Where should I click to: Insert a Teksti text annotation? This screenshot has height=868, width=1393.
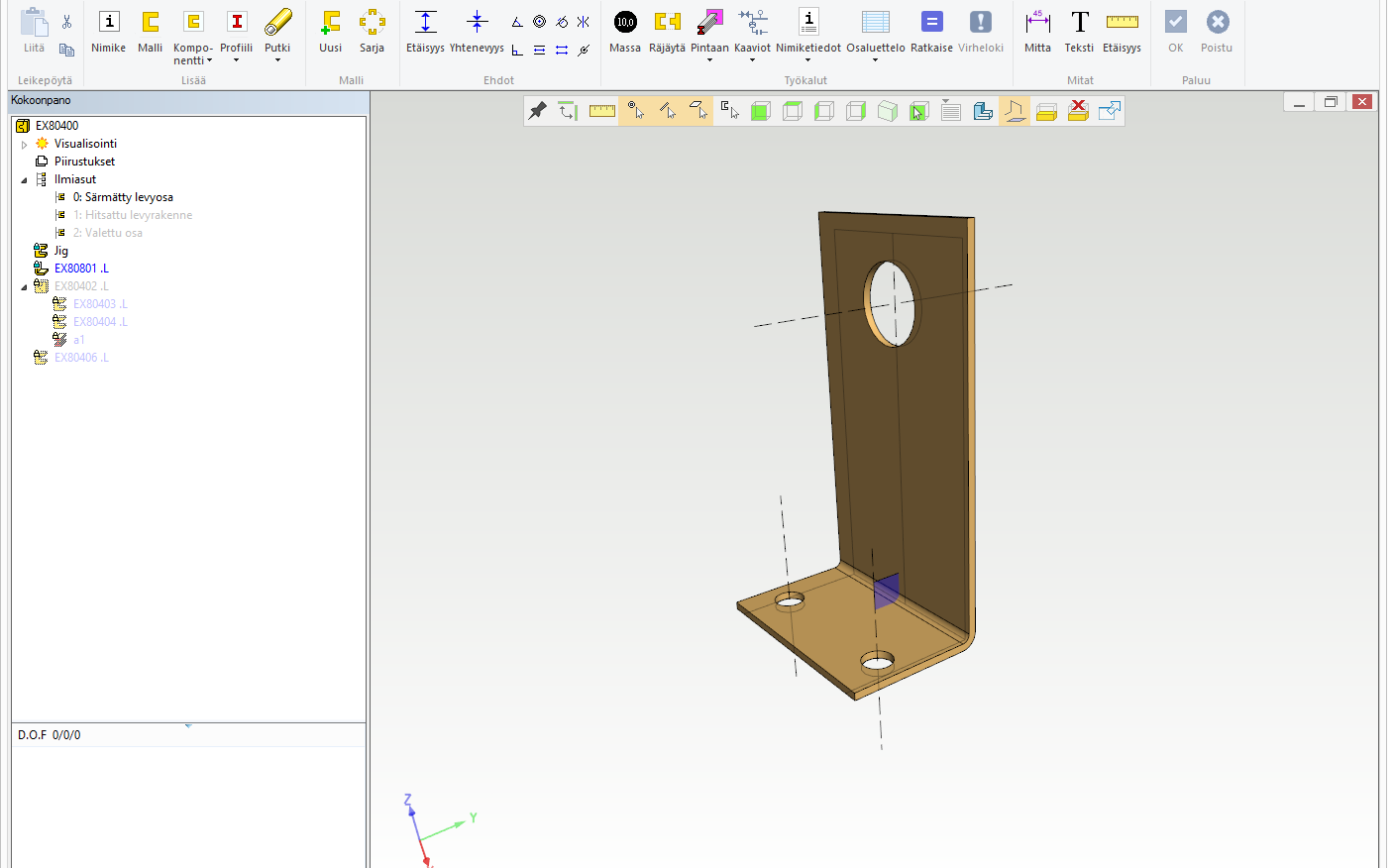tap(1079, 23)
